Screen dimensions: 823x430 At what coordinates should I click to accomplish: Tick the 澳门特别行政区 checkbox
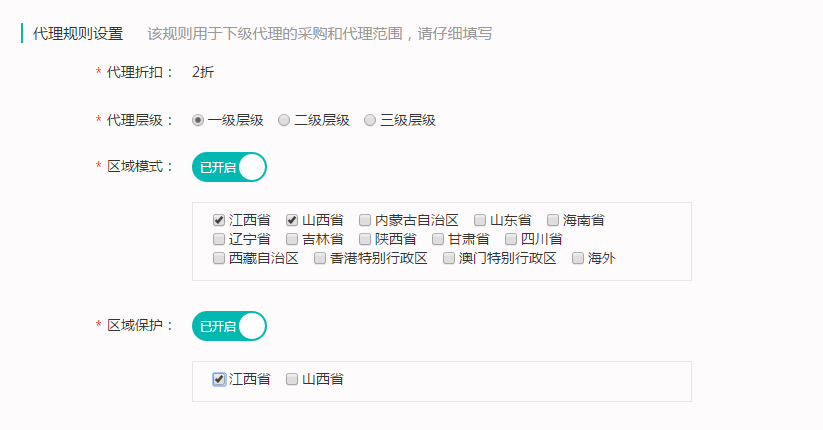coord(449,258)
